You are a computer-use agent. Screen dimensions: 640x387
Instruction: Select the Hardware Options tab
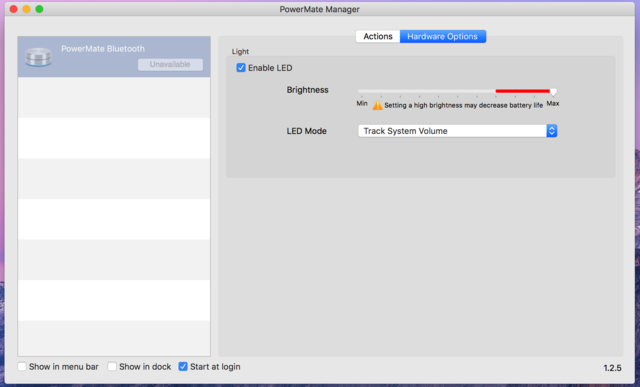pos(443,36)
